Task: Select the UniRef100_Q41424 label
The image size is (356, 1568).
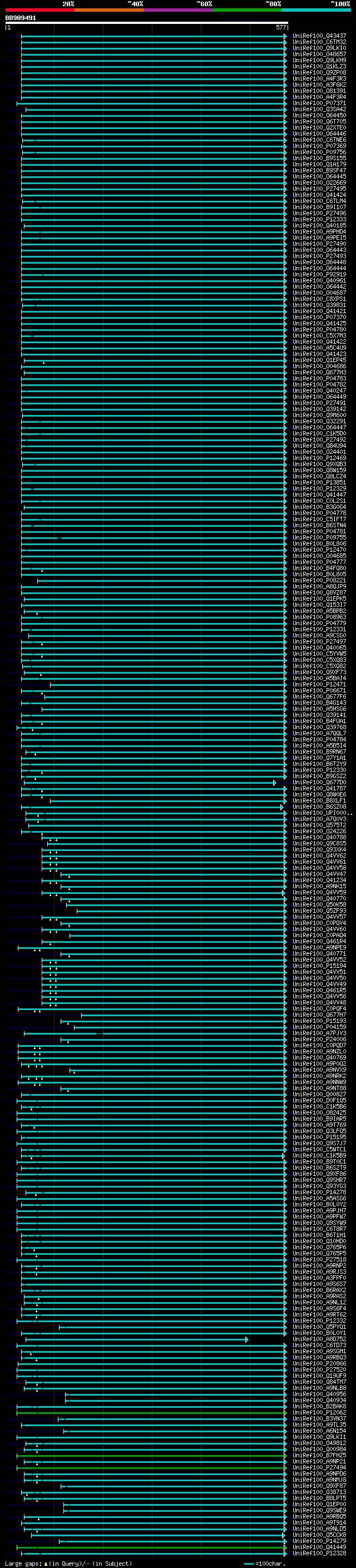Action: tap(319, 195)
